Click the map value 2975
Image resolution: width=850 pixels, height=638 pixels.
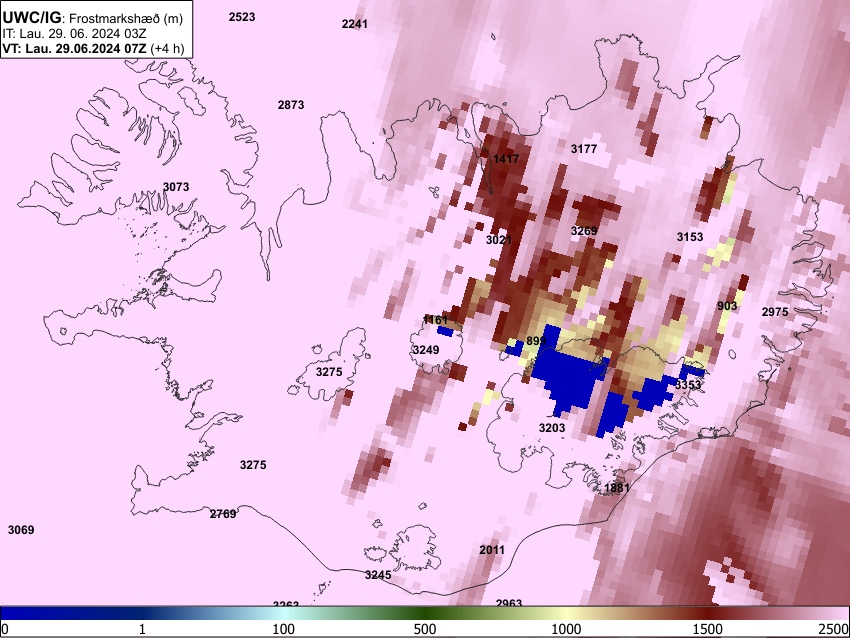click(775, 312)
